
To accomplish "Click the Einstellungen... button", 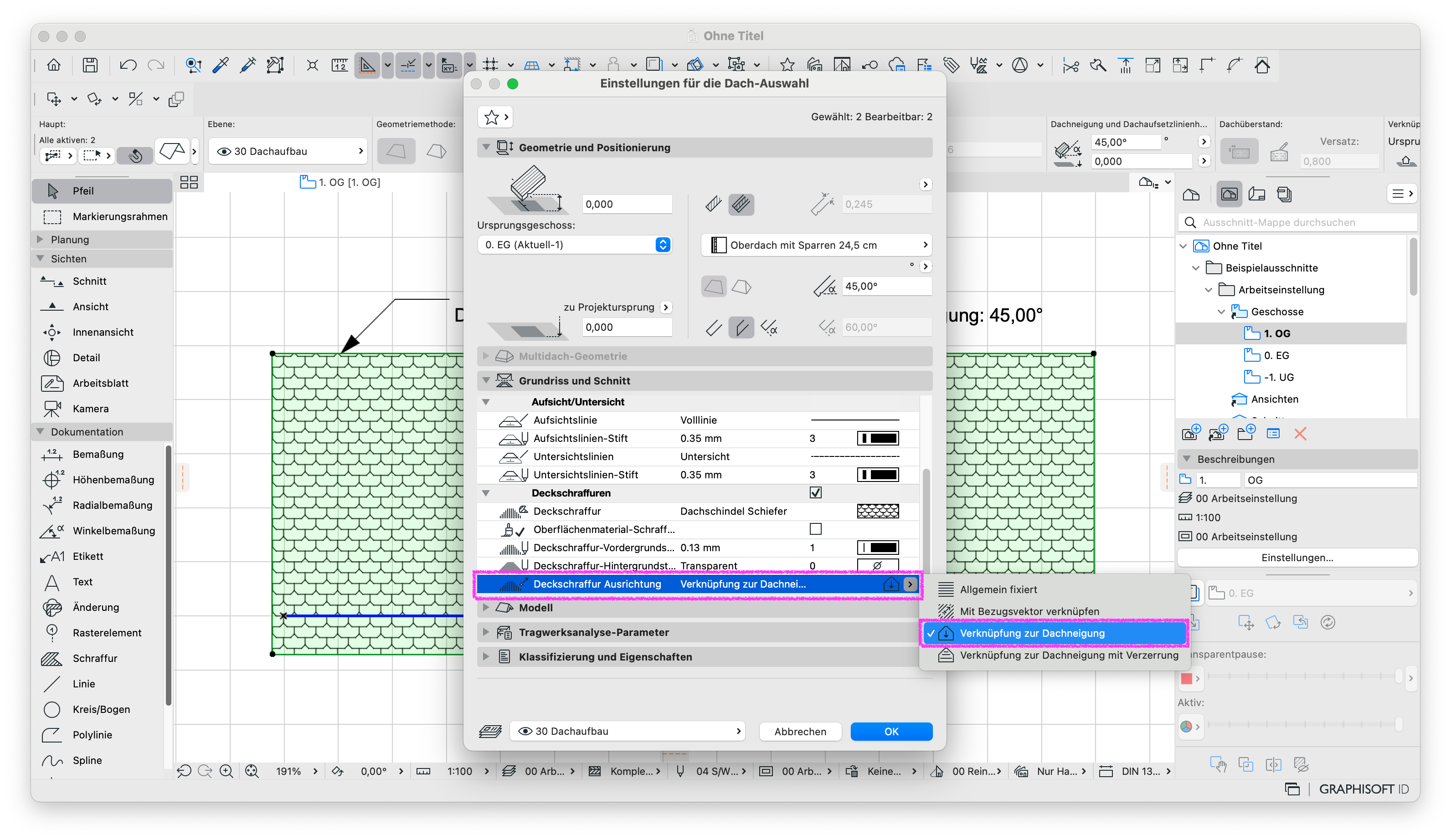I will 1297,558.
